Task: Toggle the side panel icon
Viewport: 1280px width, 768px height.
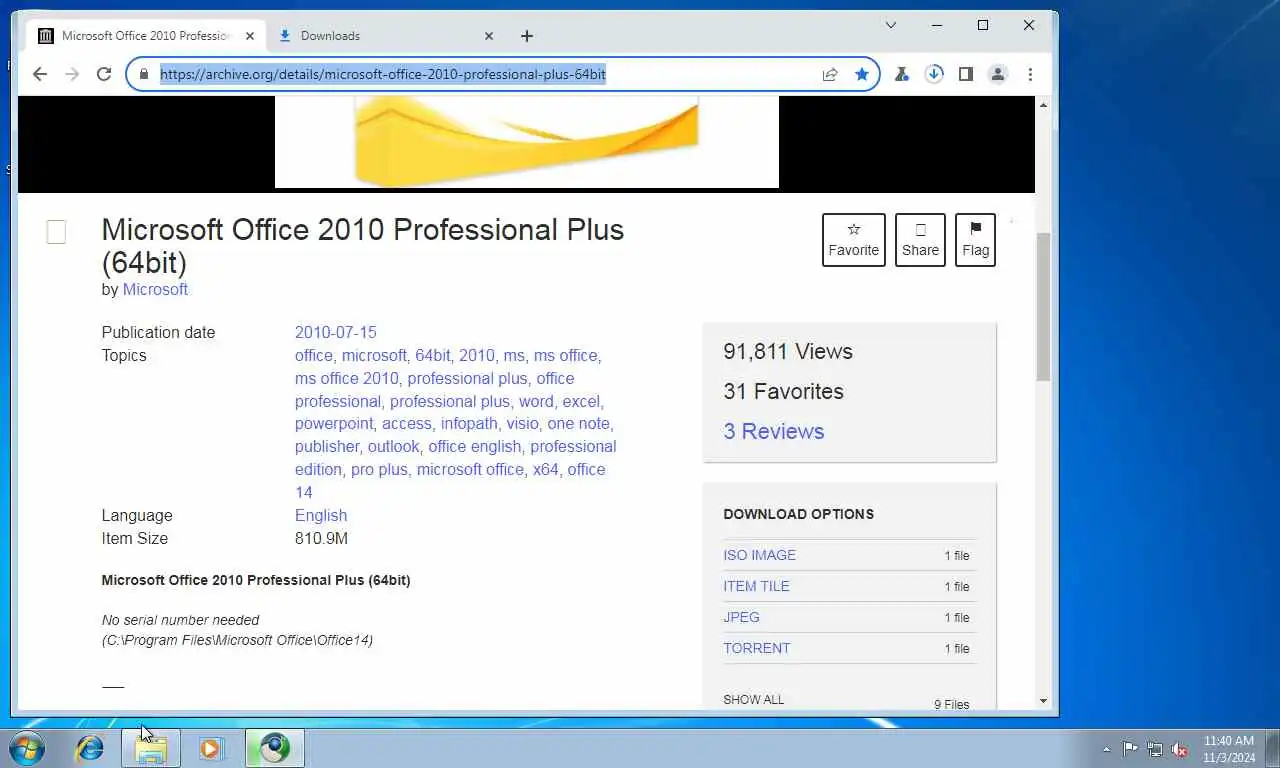Action: click(966, 74)
